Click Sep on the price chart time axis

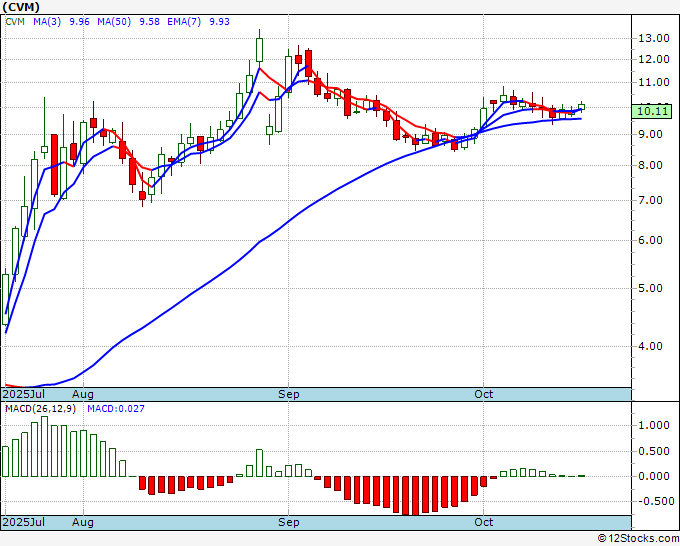289,394
